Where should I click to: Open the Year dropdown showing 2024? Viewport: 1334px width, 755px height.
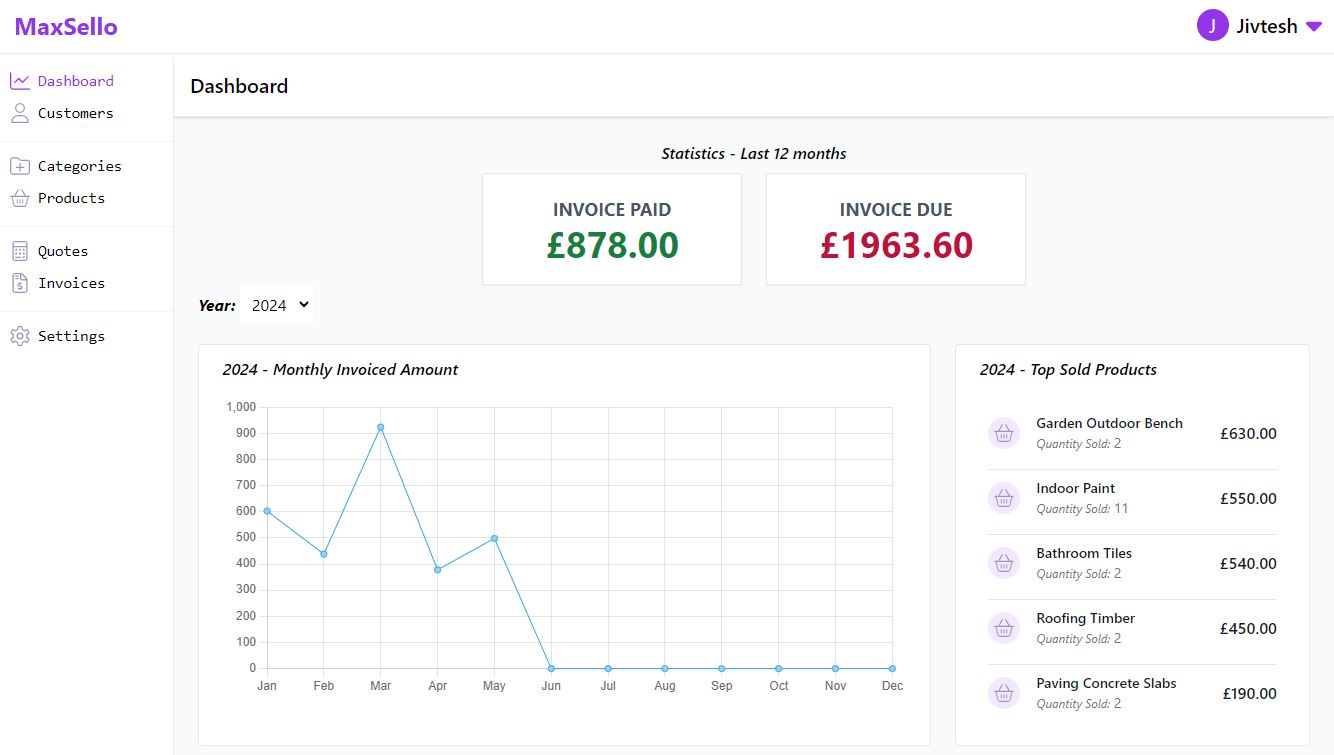(x=276, y=305)
